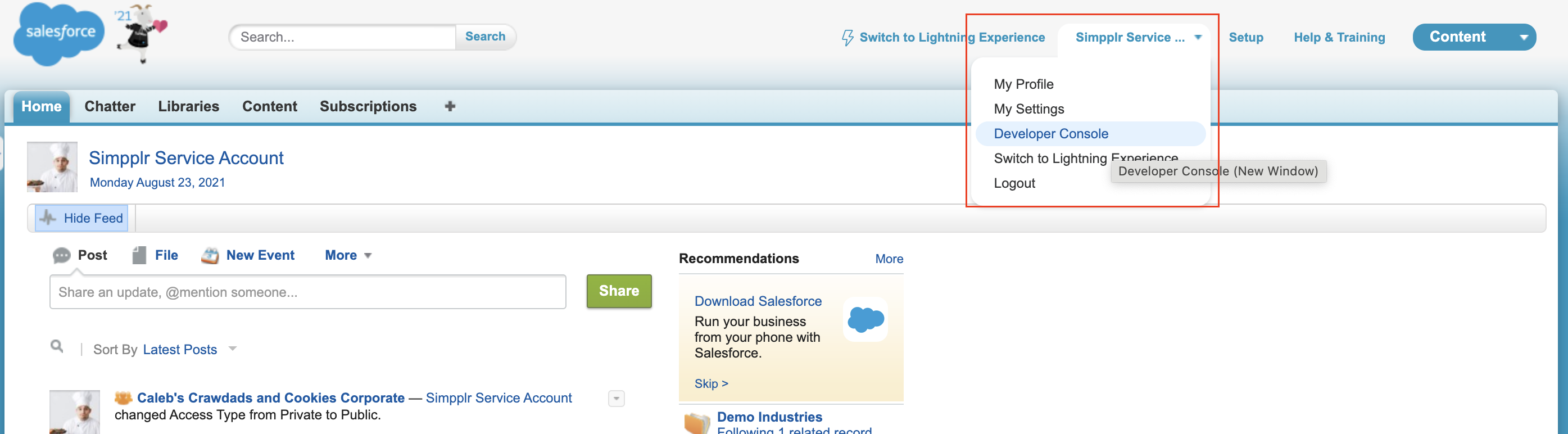Click the New Event calendar icon
The height and width of the screenshot is (434, 1568).
tap(210, 256)
